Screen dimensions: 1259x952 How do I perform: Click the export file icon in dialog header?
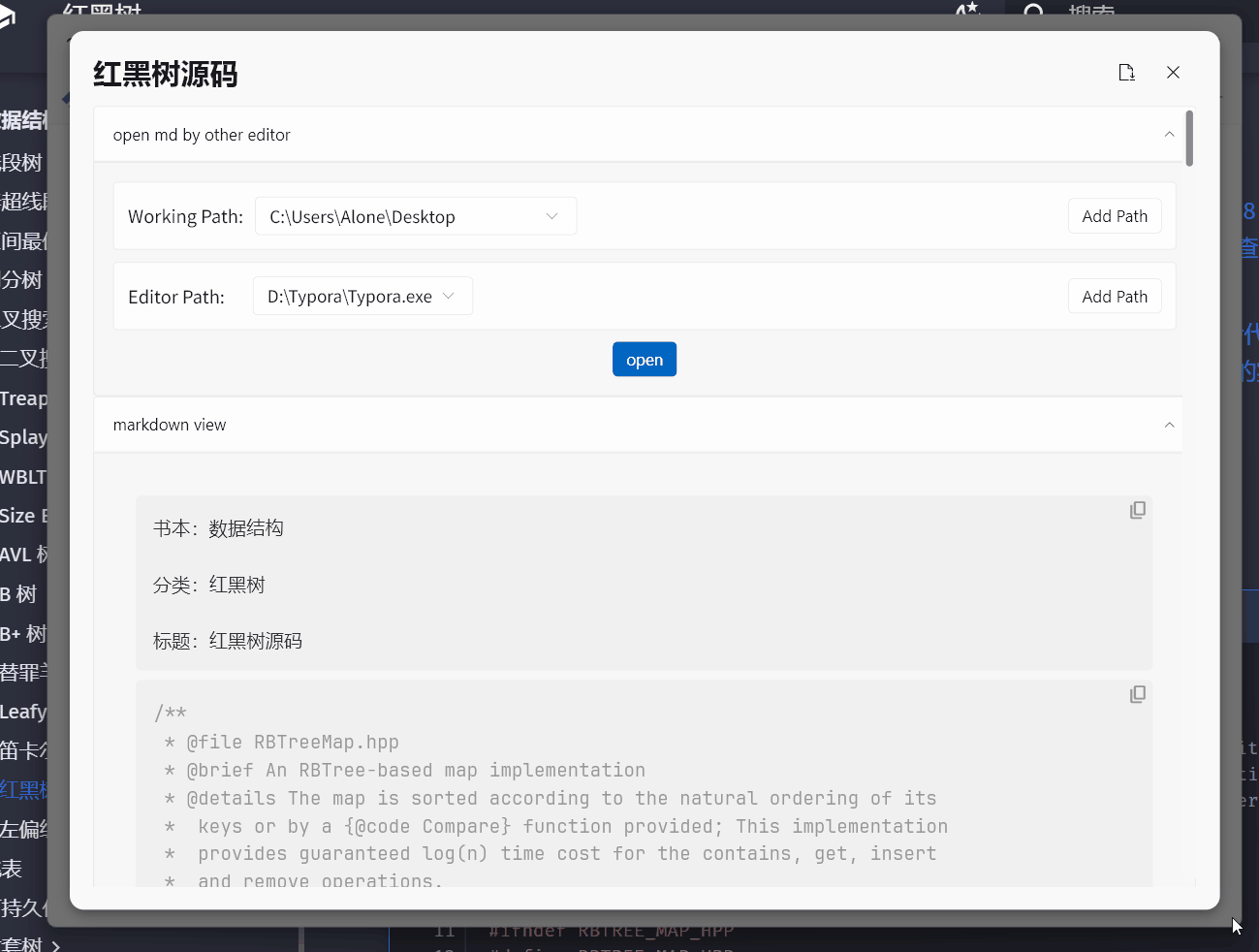(1126, 73)
